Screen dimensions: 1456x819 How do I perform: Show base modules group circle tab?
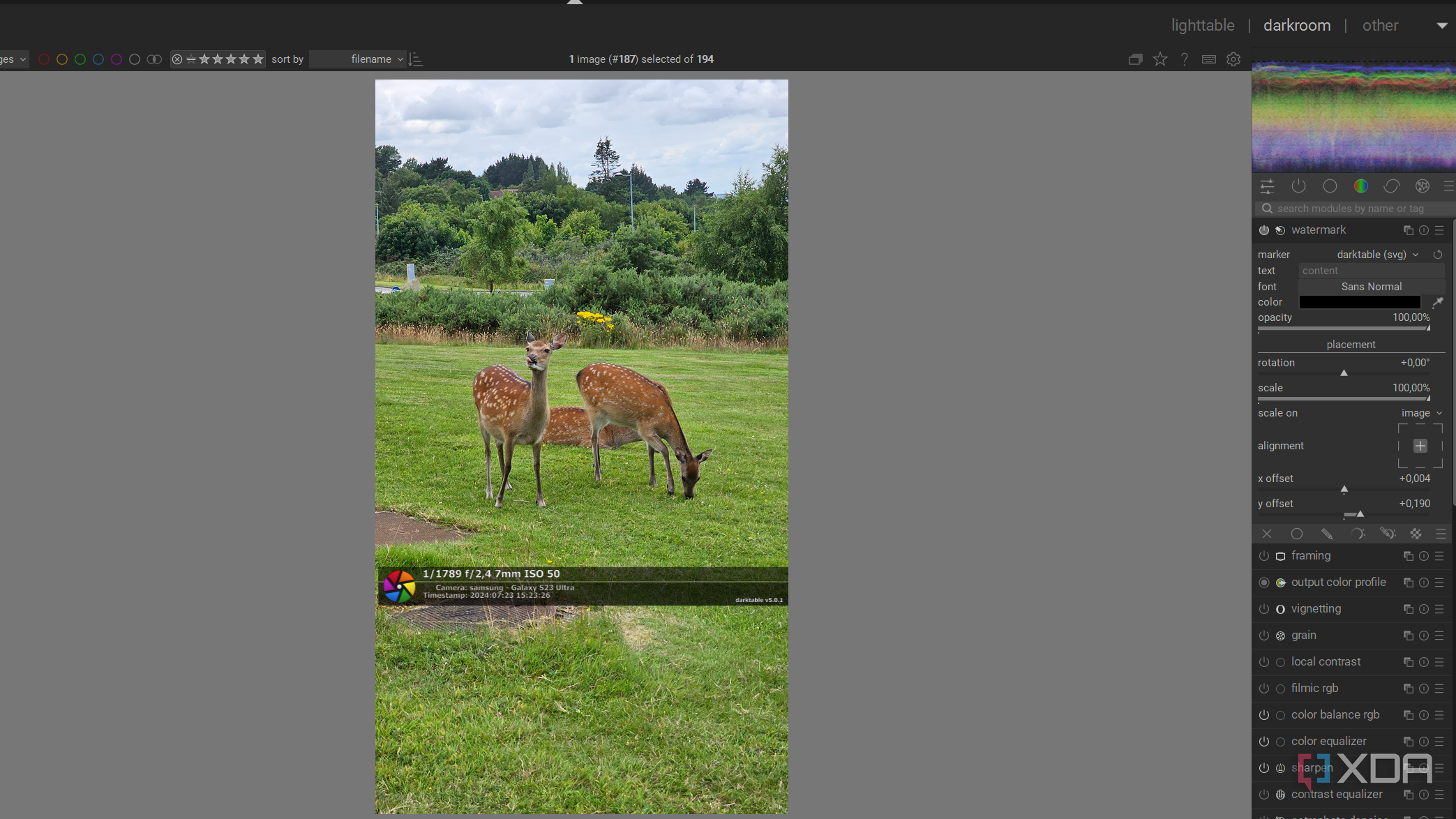1330,186
